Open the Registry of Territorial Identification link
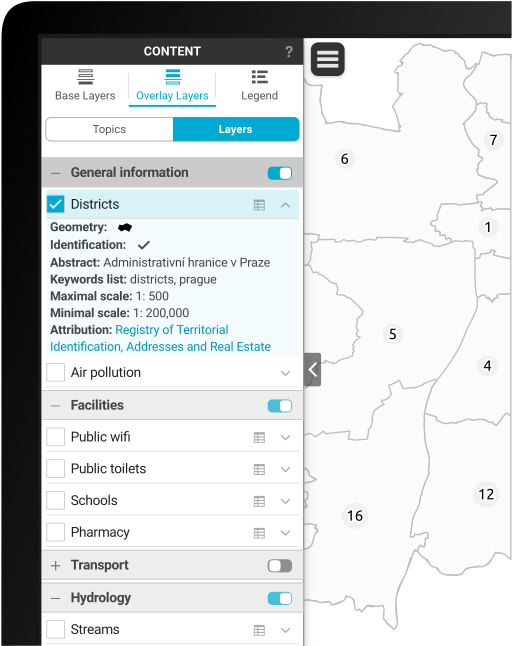Viewport: 512px width, 646px height. click(x=160, y=338)
